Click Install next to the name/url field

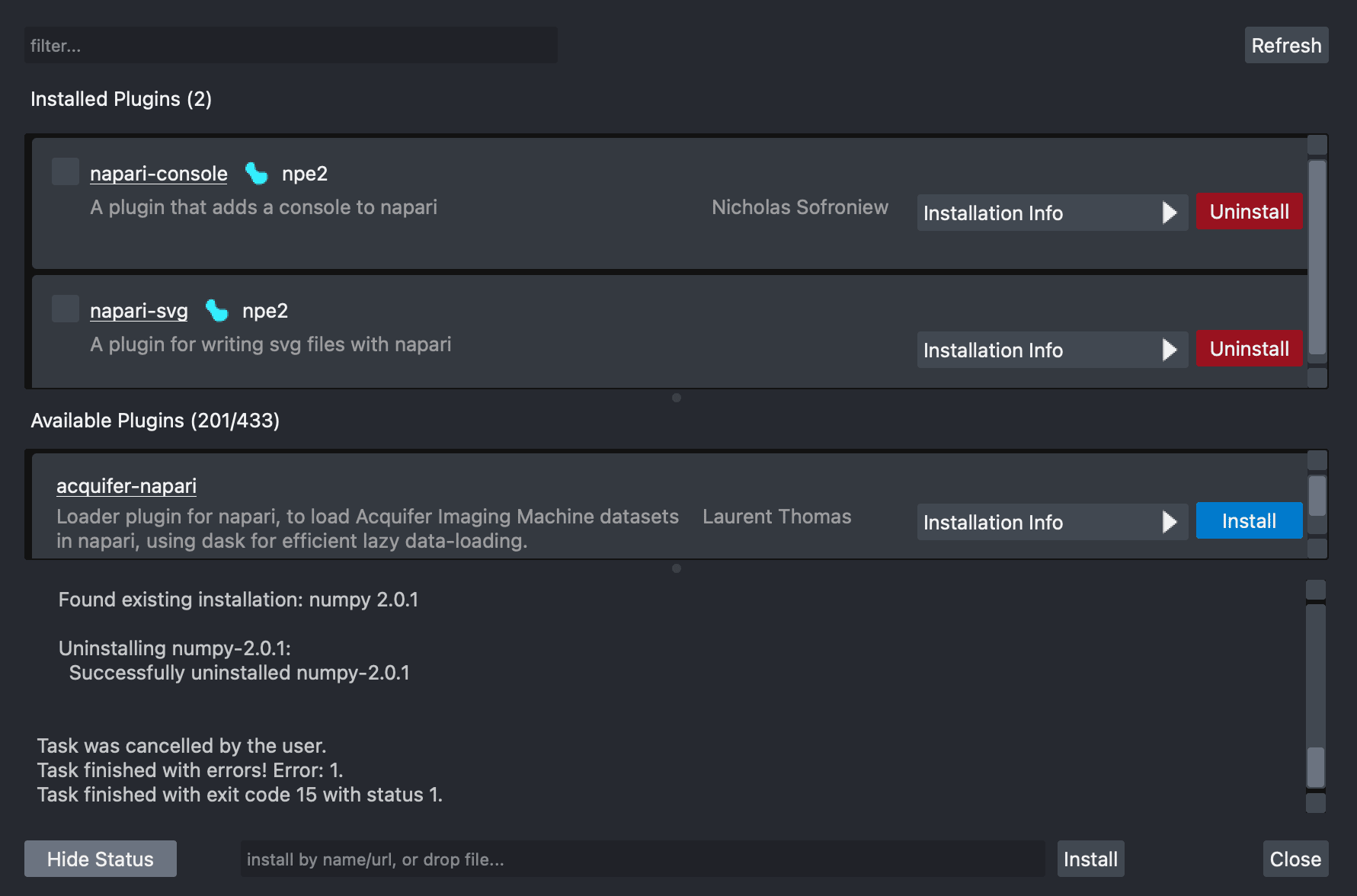click(x=1090, y=859)
